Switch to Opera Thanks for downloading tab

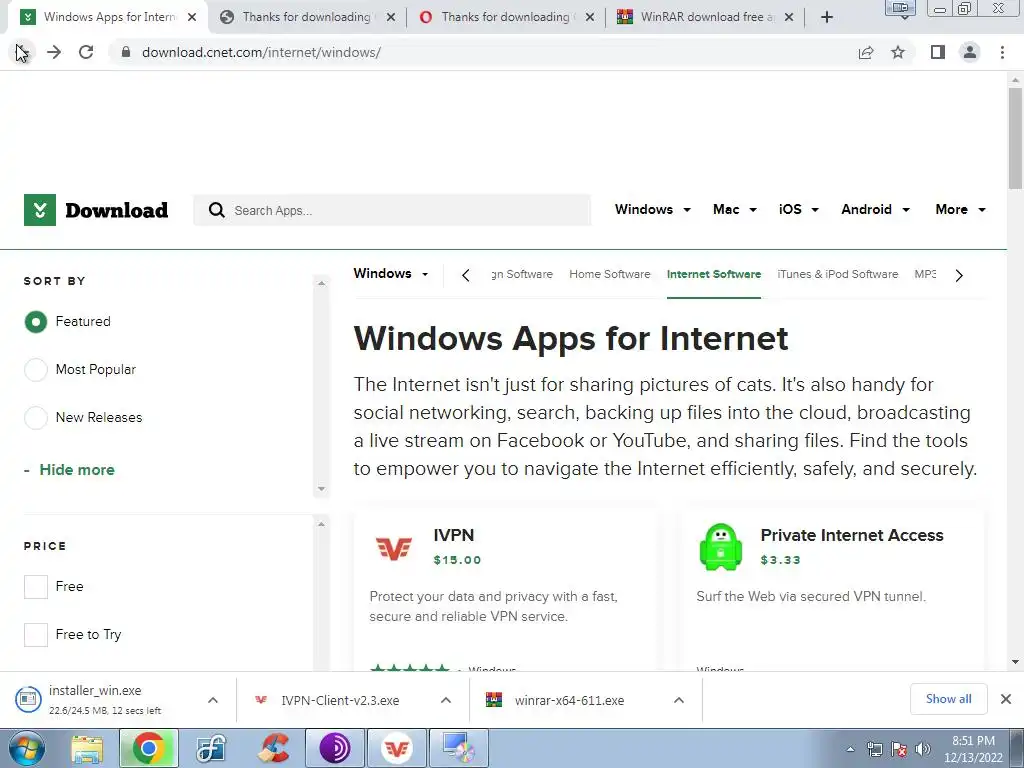505,18
